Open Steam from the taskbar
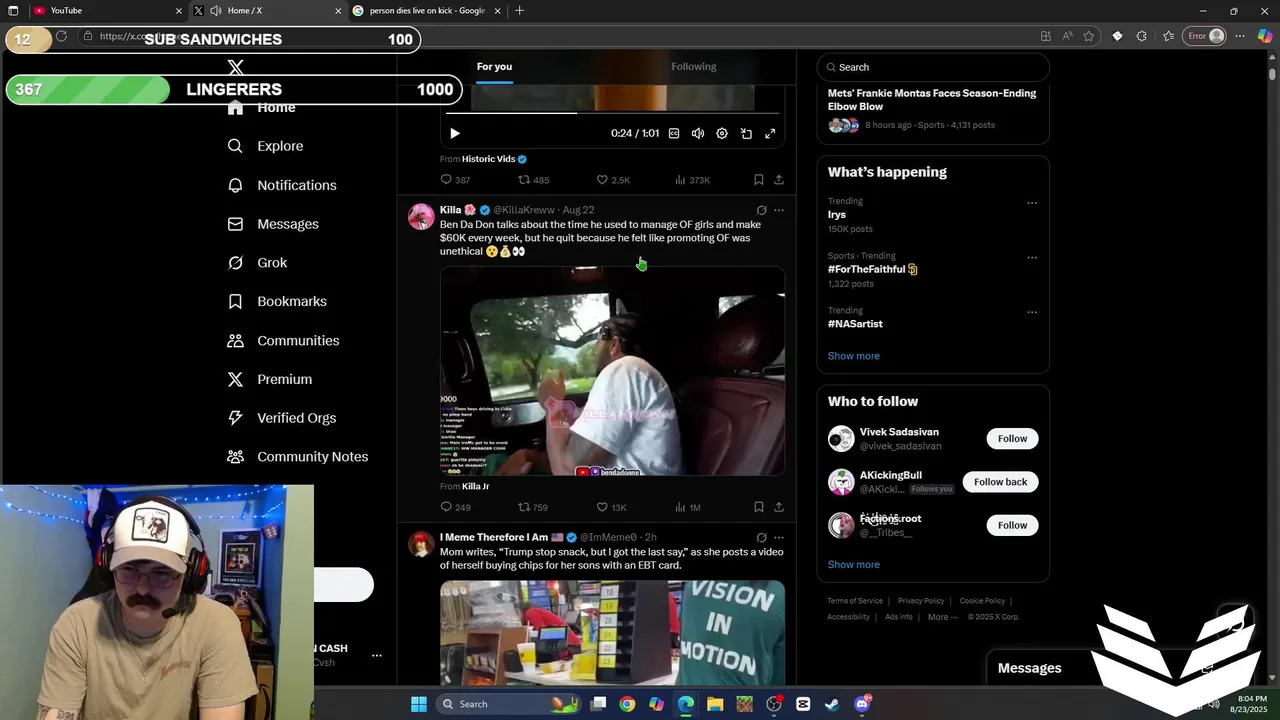 click(832, 704)
